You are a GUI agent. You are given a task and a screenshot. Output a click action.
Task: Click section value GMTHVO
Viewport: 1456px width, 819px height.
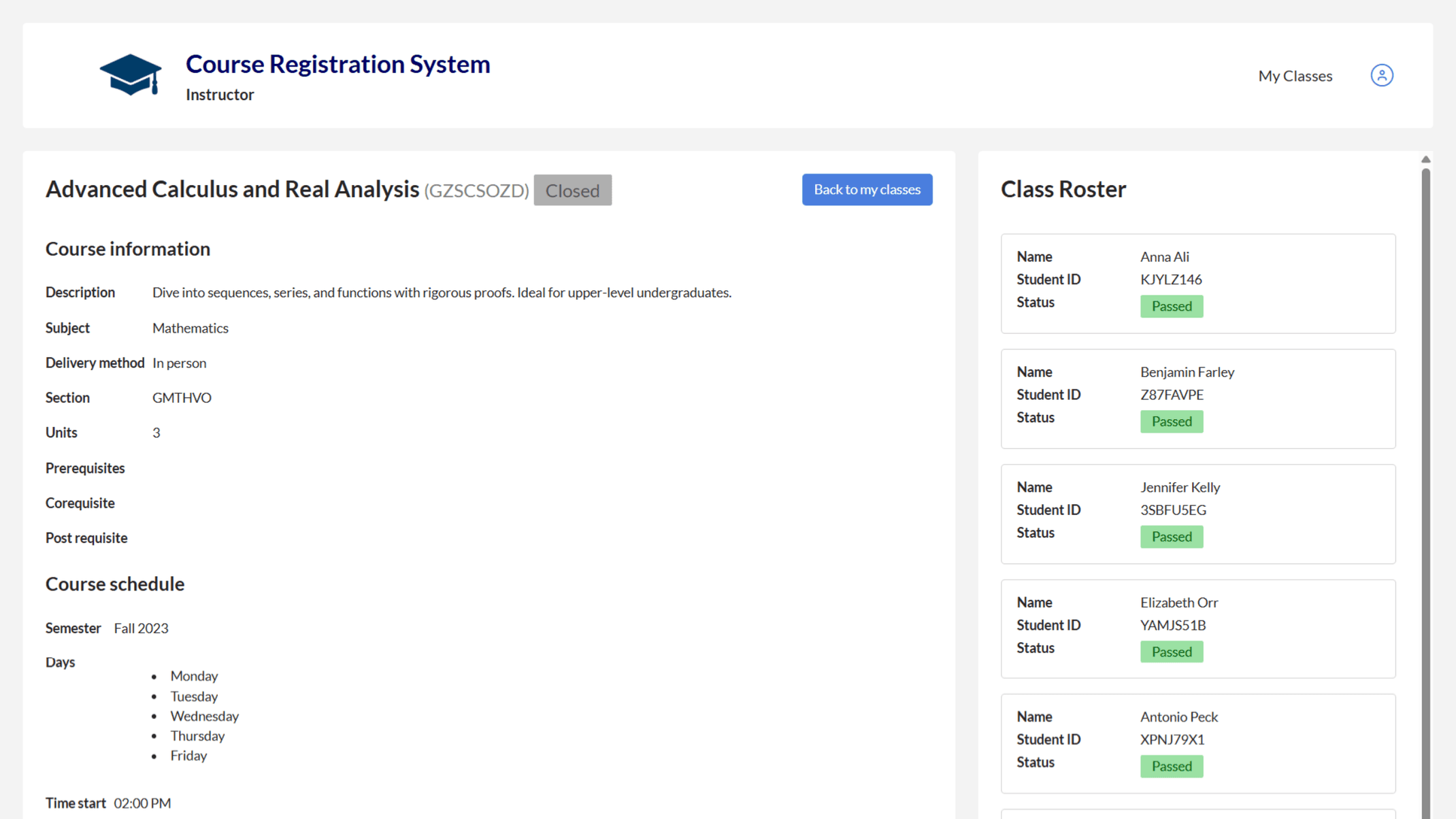coord(182,397)
